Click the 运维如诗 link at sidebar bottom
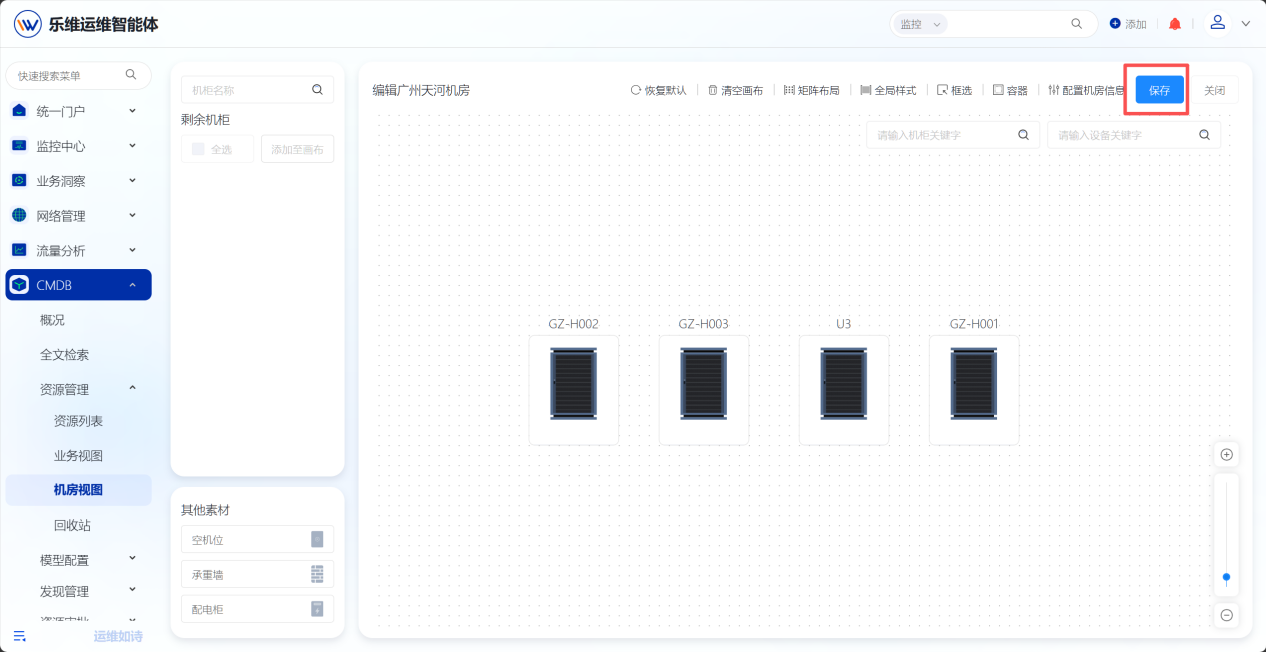This screenshot has width=1266, height=652. point(118,636)
